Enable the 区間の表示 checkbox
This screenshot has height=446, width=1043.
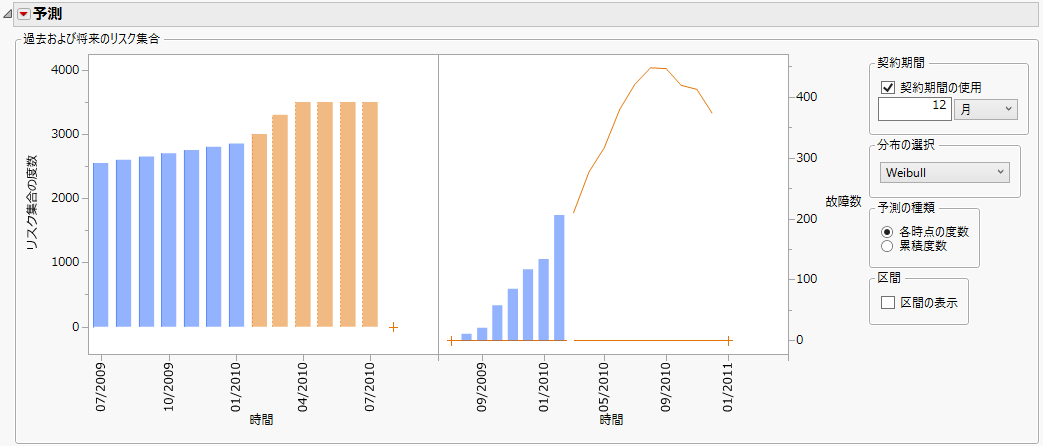click(887, 303)
